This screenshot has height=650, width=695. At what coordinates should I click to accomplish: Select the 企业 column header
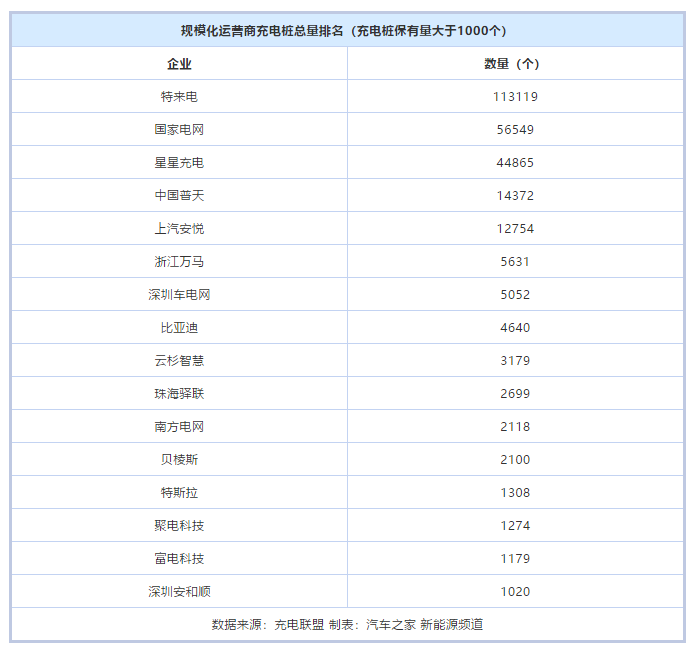[x=179, y=64]
